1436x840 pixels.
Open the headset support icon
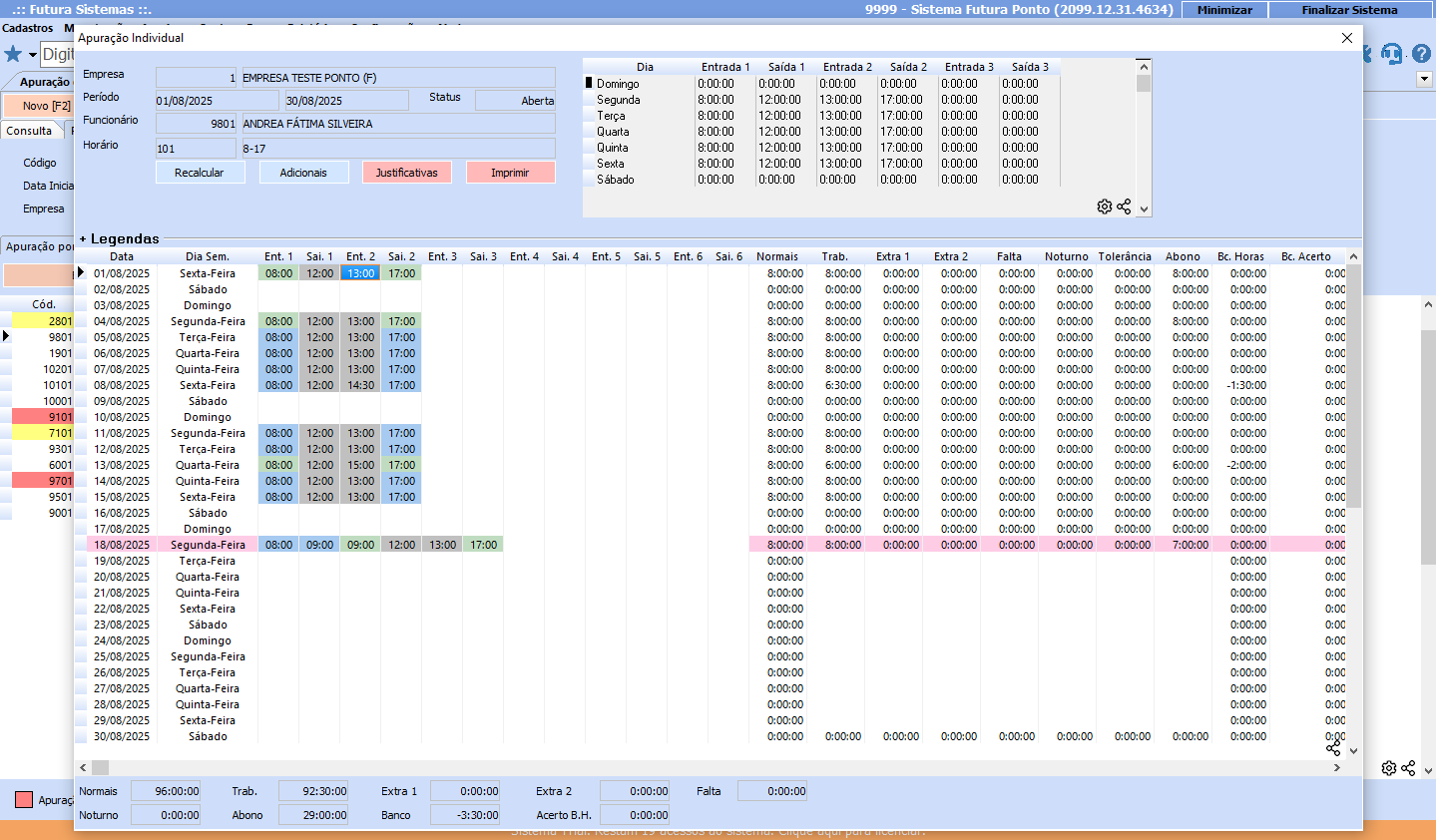pyautogui.click(x=1391, y=54)
